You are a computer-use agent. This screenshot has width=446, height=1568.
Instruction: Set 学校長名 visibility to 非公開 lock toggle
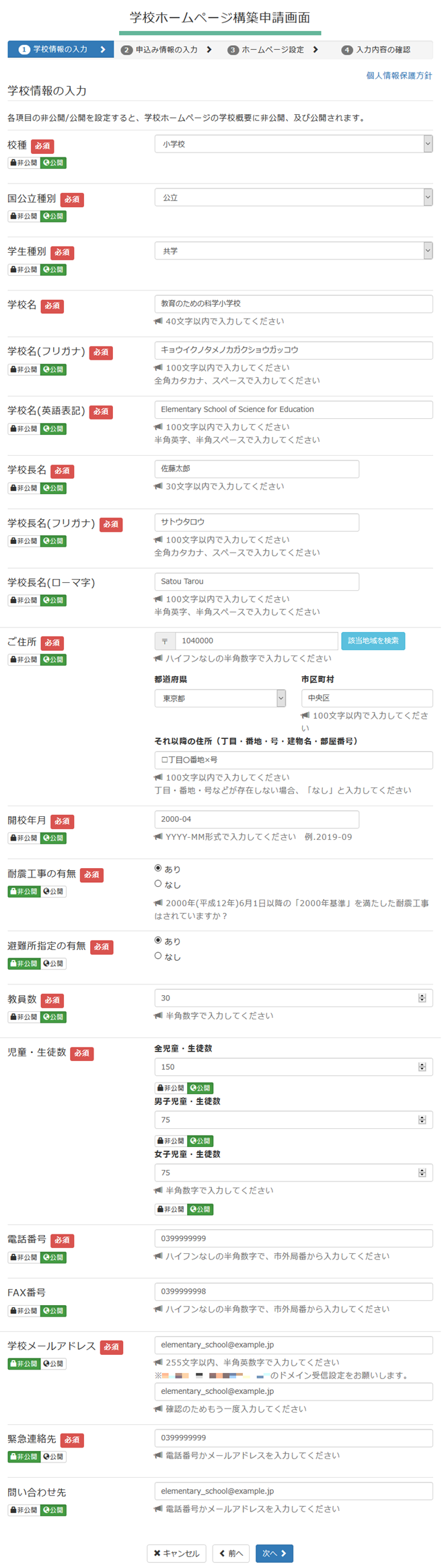24,488
